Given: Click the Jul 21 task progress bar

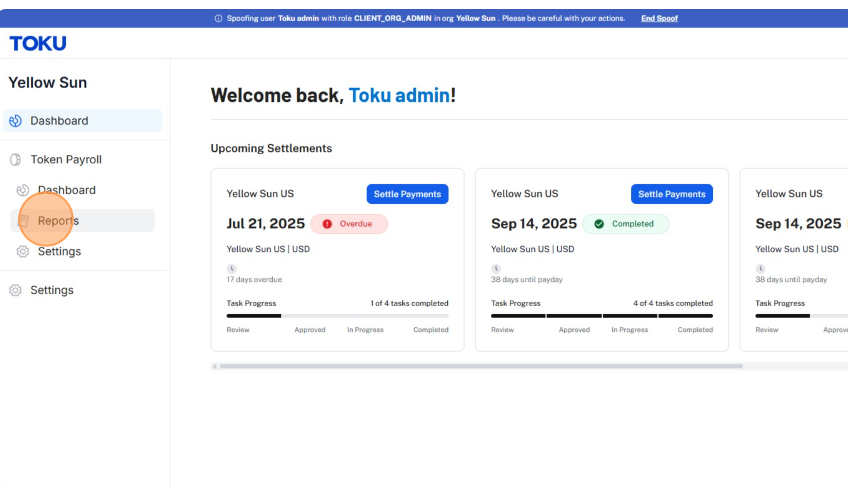Looking at the screenshot, I should coord(337,316).
